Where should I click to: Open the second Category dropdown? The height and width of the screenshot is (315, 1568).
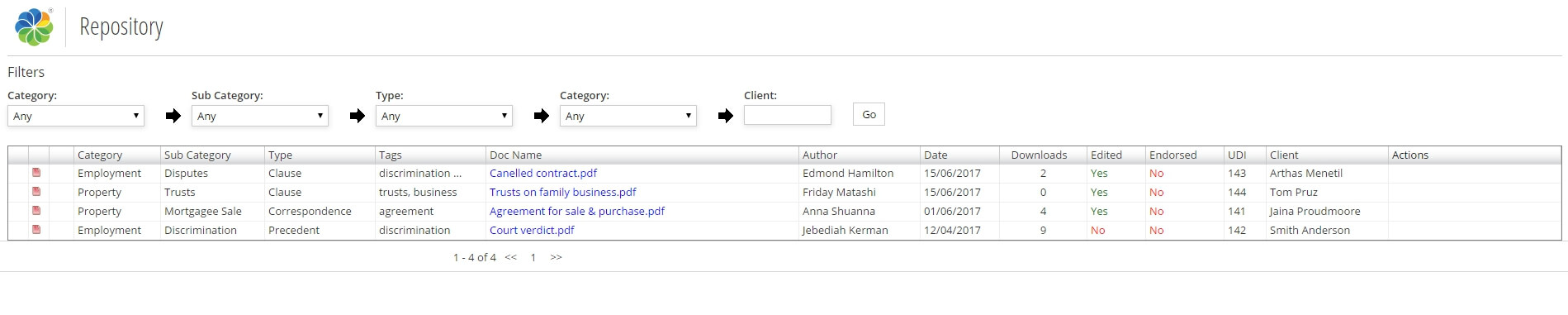[628, 116]
